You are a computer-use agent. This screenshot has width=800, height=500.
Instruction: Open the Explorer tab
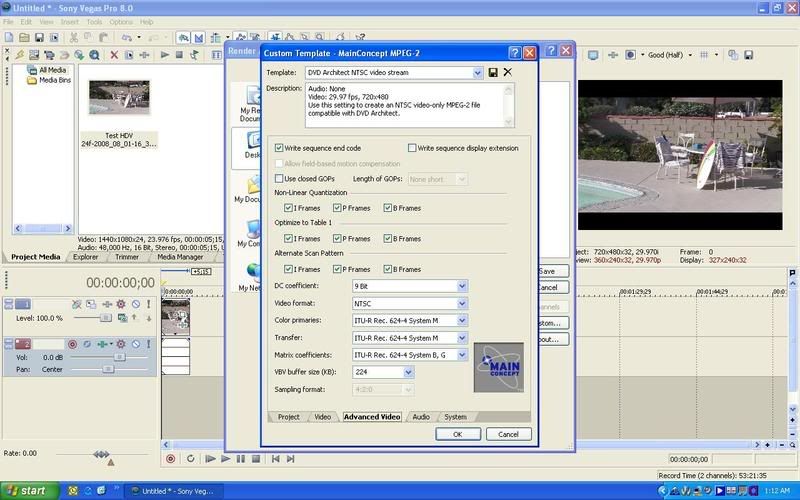tap(85, 257)
